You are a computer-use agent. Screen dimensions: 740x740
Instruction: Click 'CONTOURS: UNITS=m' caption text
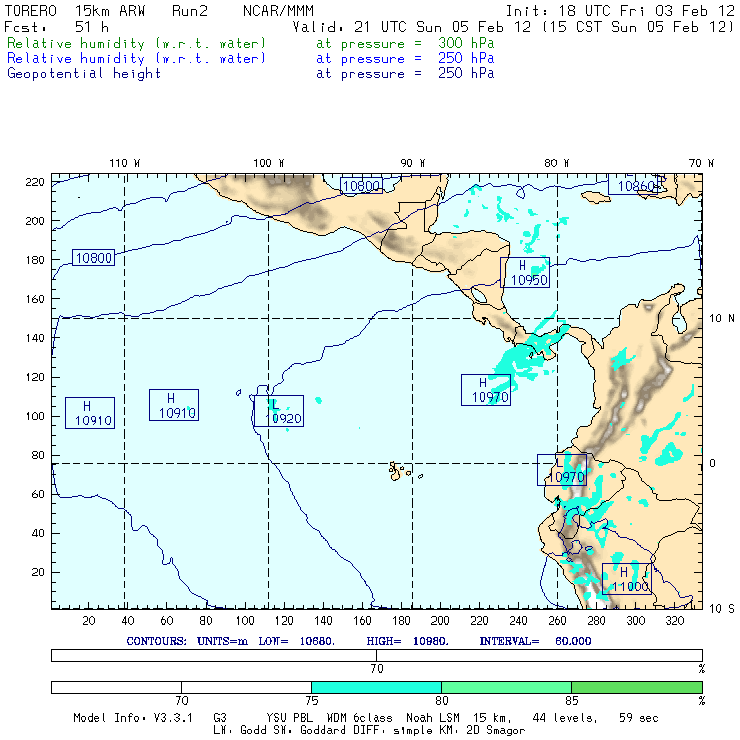[187, 641]
